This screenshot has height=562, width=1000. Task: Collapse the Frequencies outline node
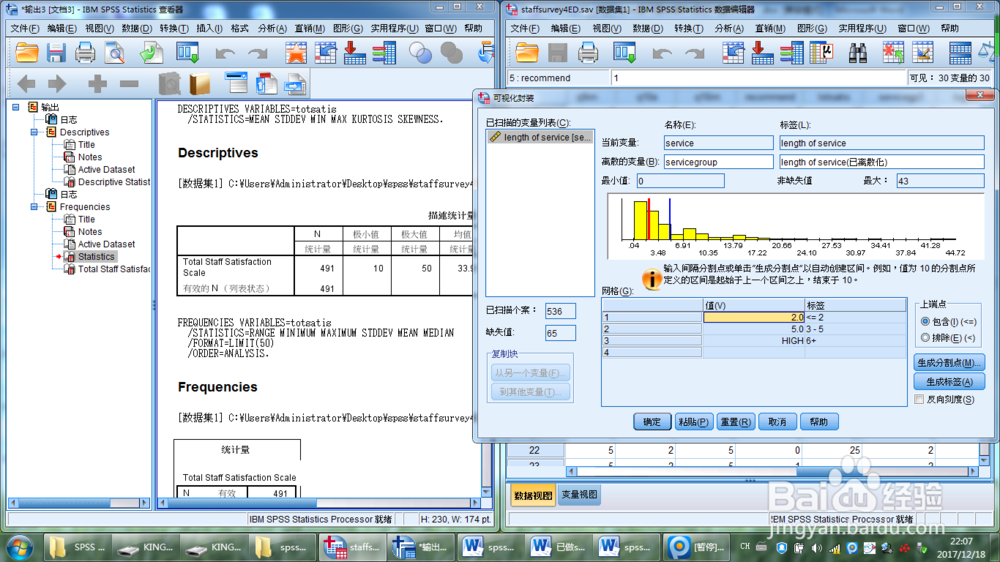[x=34, y=207]
